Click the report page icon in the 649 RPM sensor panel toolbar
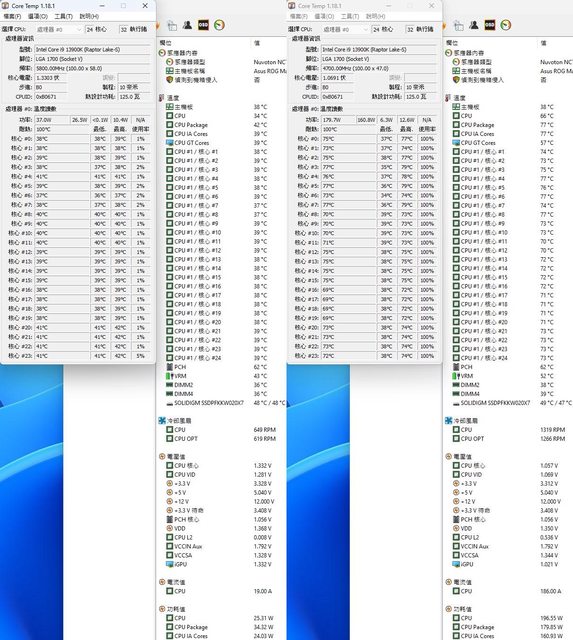 [172, 25]
